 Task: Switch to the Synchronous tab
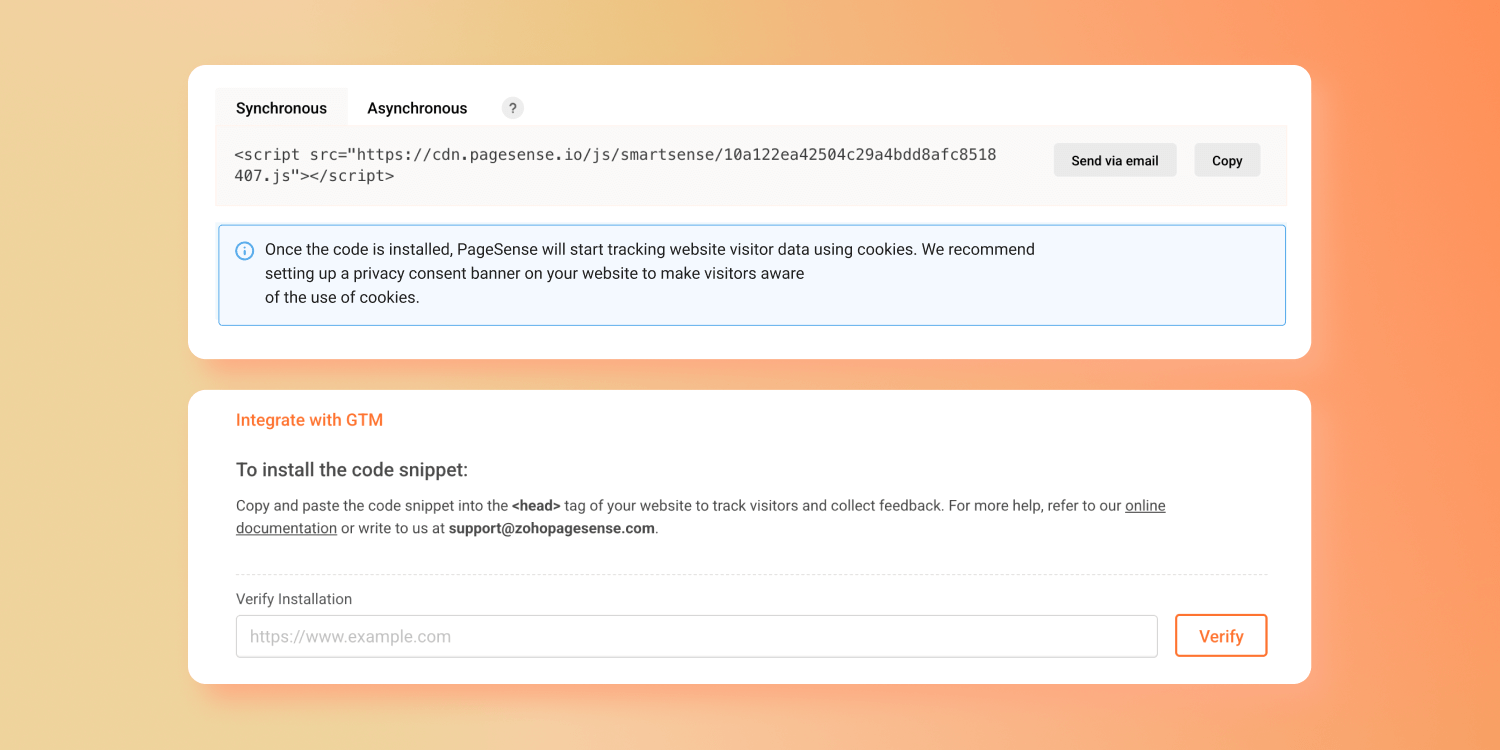[281, 108]
